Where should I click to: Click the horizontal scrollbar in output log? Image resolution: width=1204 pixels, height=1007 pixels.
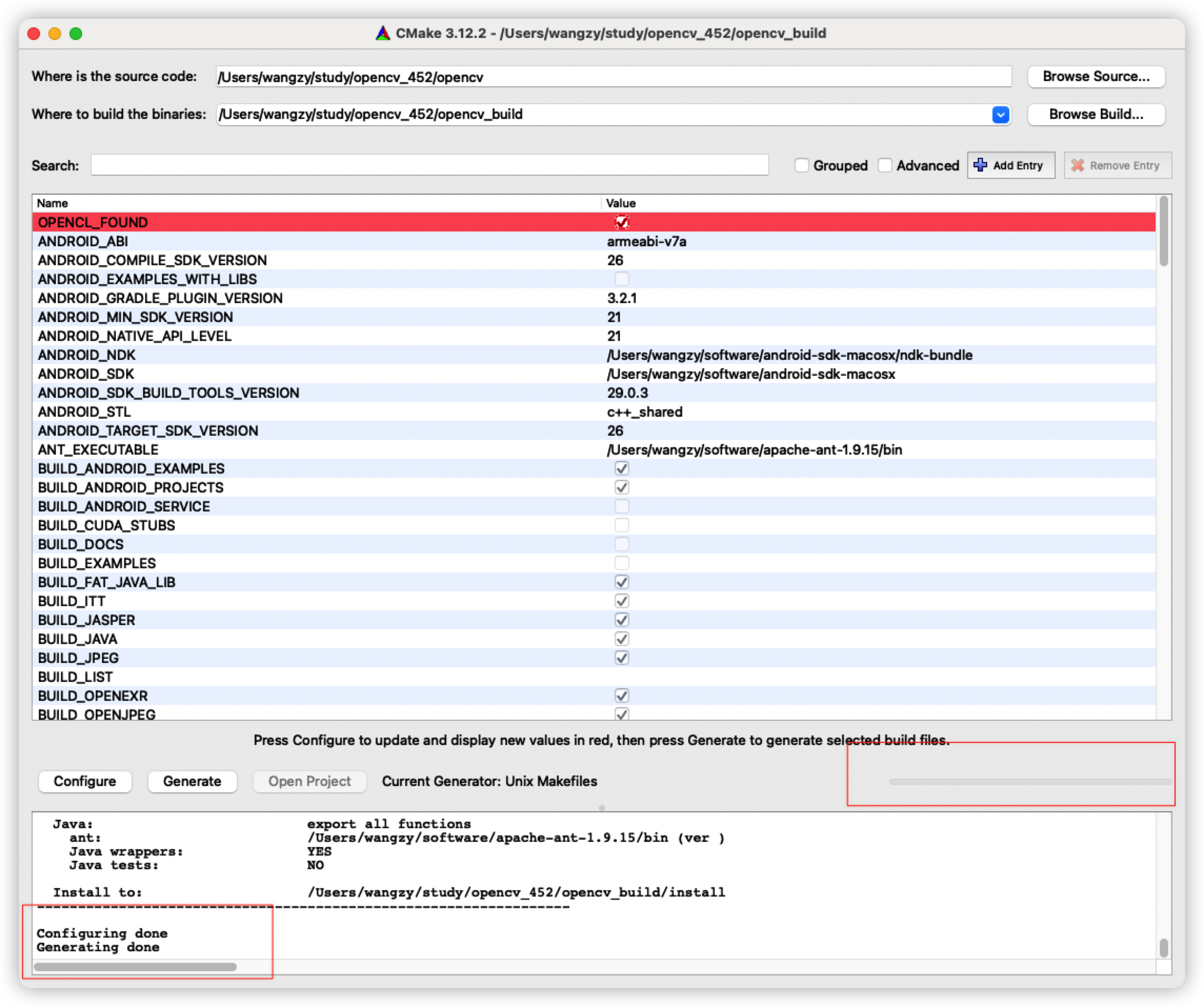(135, 967)
